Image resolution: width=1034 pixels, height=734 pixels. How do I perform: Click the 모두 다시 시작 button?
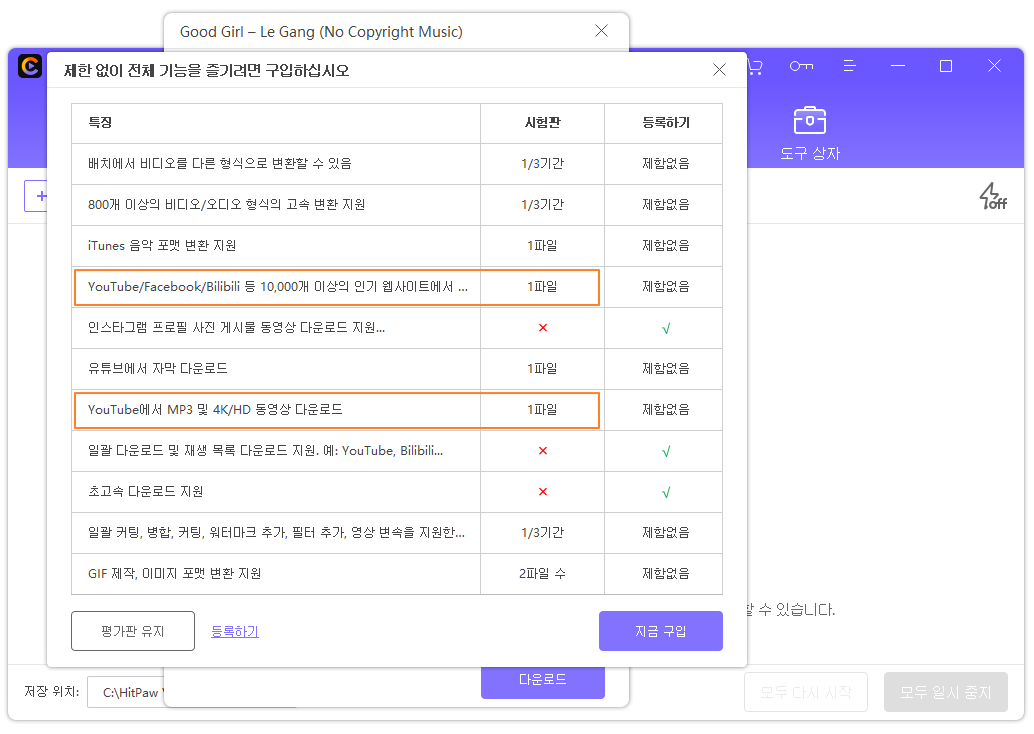[x=806, y=692]
